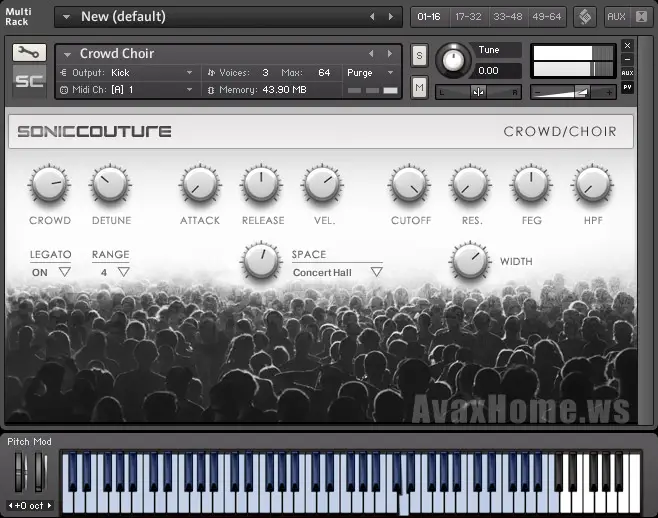This screenshot has height=518, width=658.
Task: Go to previous multi with left arrow
Action: coord(372,17)
